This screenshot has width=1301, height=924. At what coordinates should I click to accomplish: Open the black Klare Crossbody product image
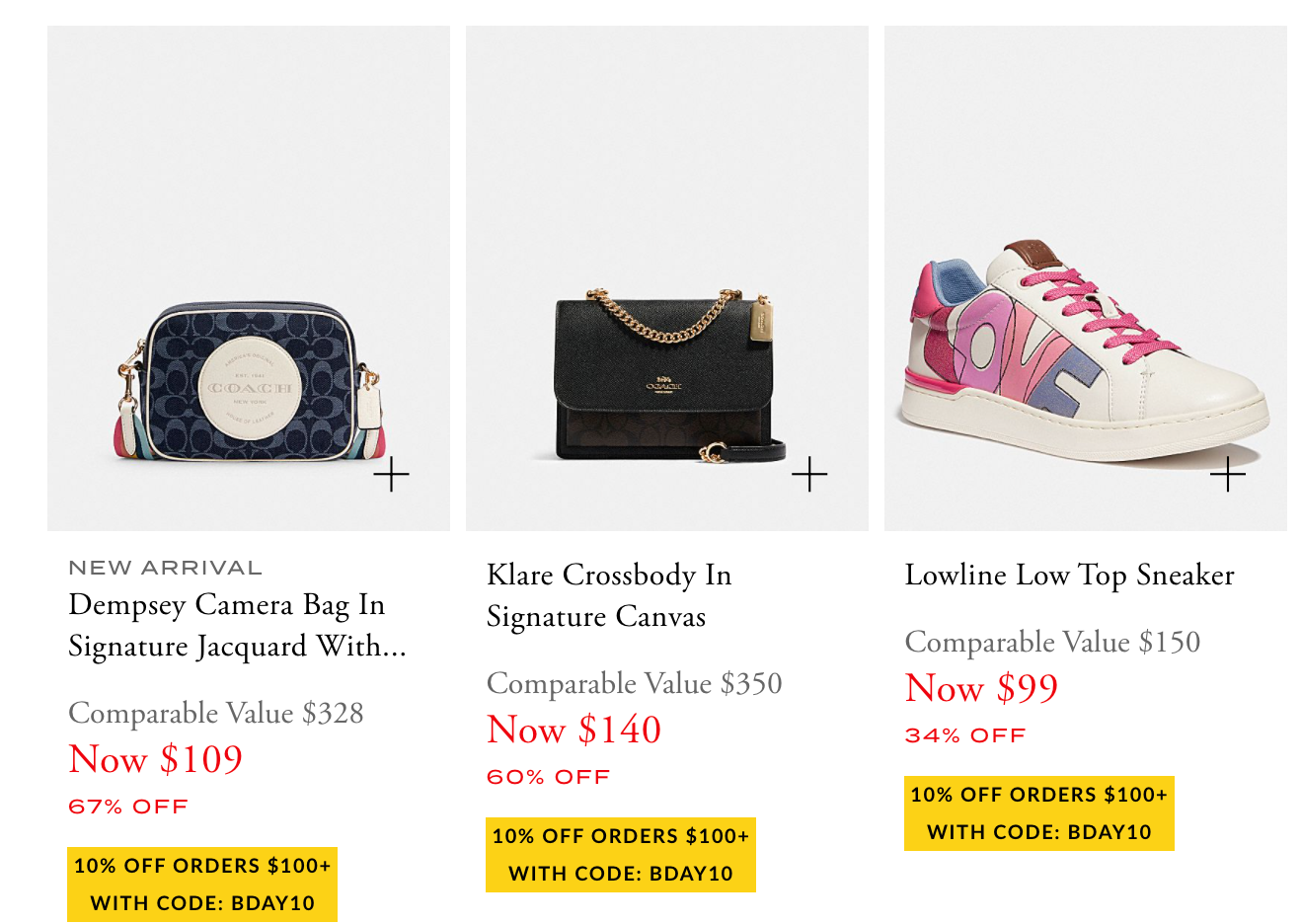pos(667,278)
